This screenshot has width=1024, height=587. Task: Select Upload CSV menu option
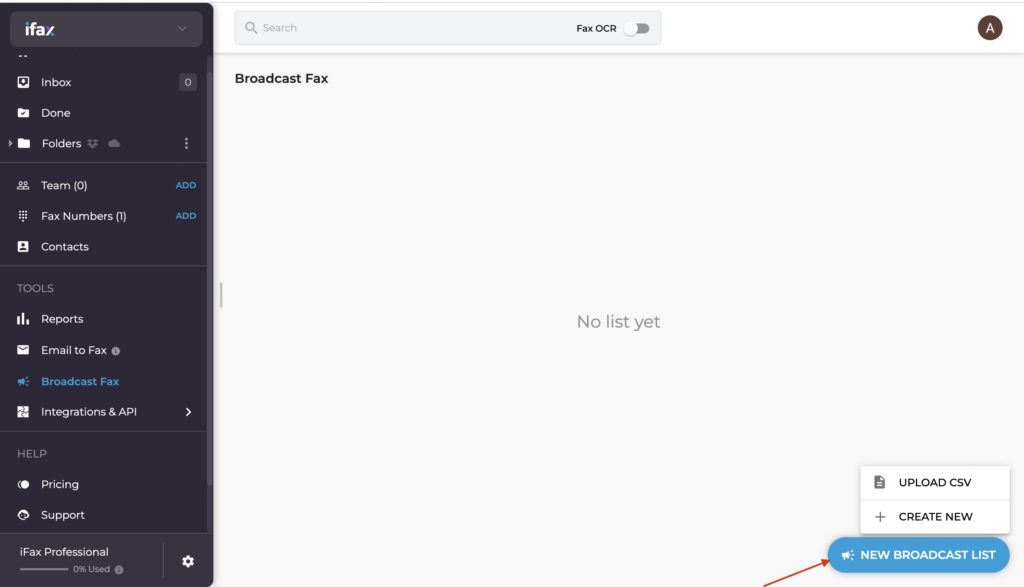point(935,483)
